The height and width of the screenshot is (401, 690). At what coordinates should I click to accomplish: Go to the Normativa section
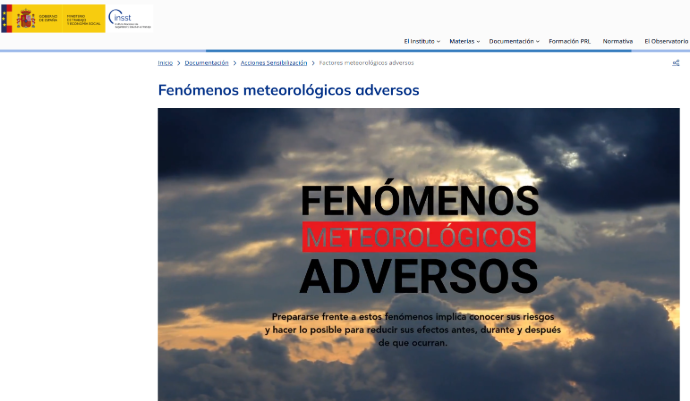[617, 41]
